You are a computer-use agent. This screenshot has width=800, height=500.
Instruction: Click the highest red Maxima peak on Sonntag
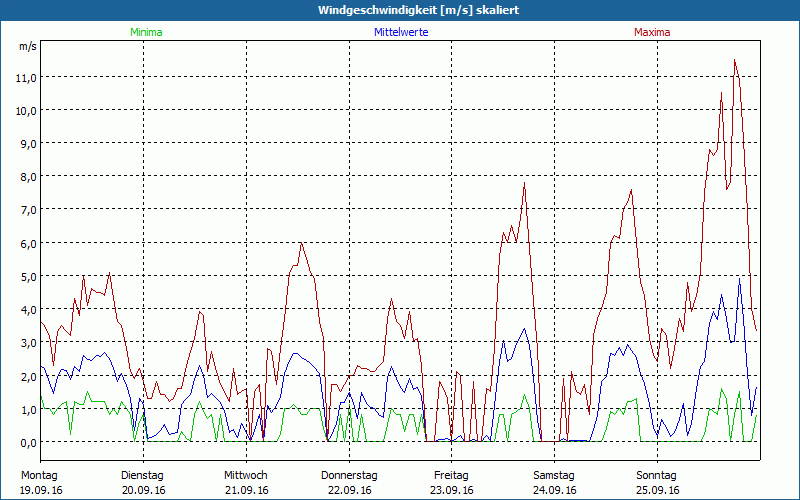735,60
